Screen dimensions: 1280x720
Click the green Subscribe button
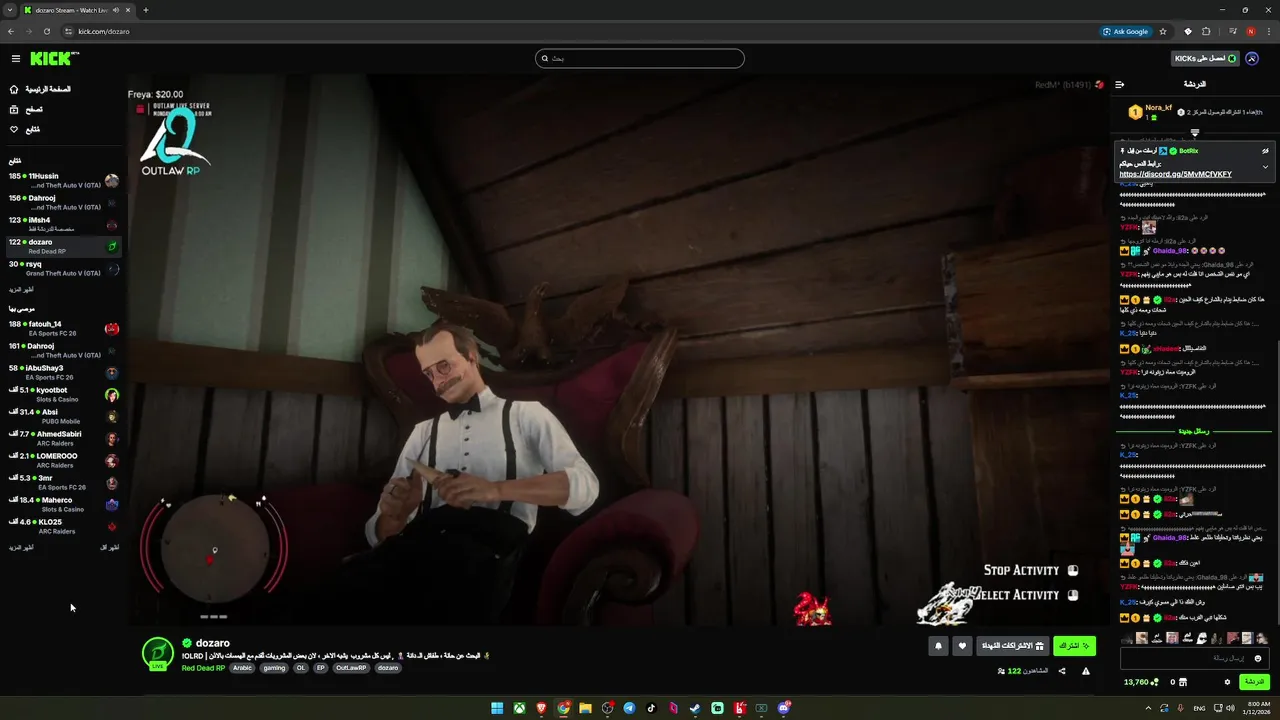click(x=1075, y=646)
